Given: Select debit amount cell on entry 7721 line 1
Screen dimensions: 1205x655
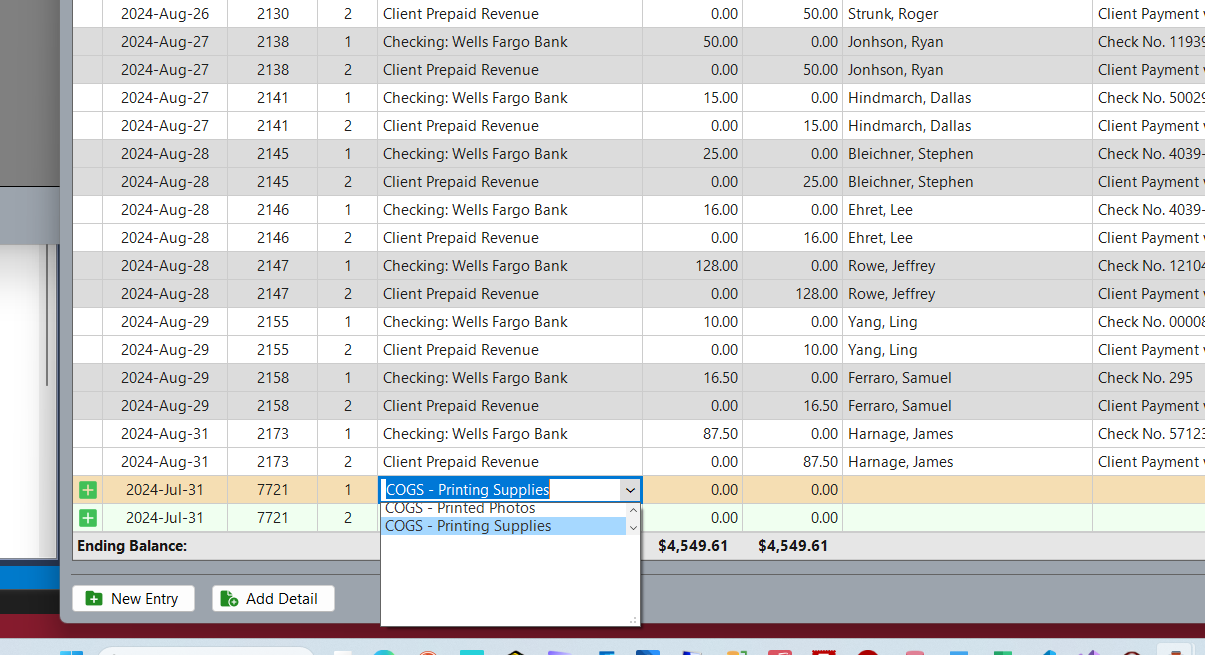Looking at the screenshot, I should pos(692,490).
